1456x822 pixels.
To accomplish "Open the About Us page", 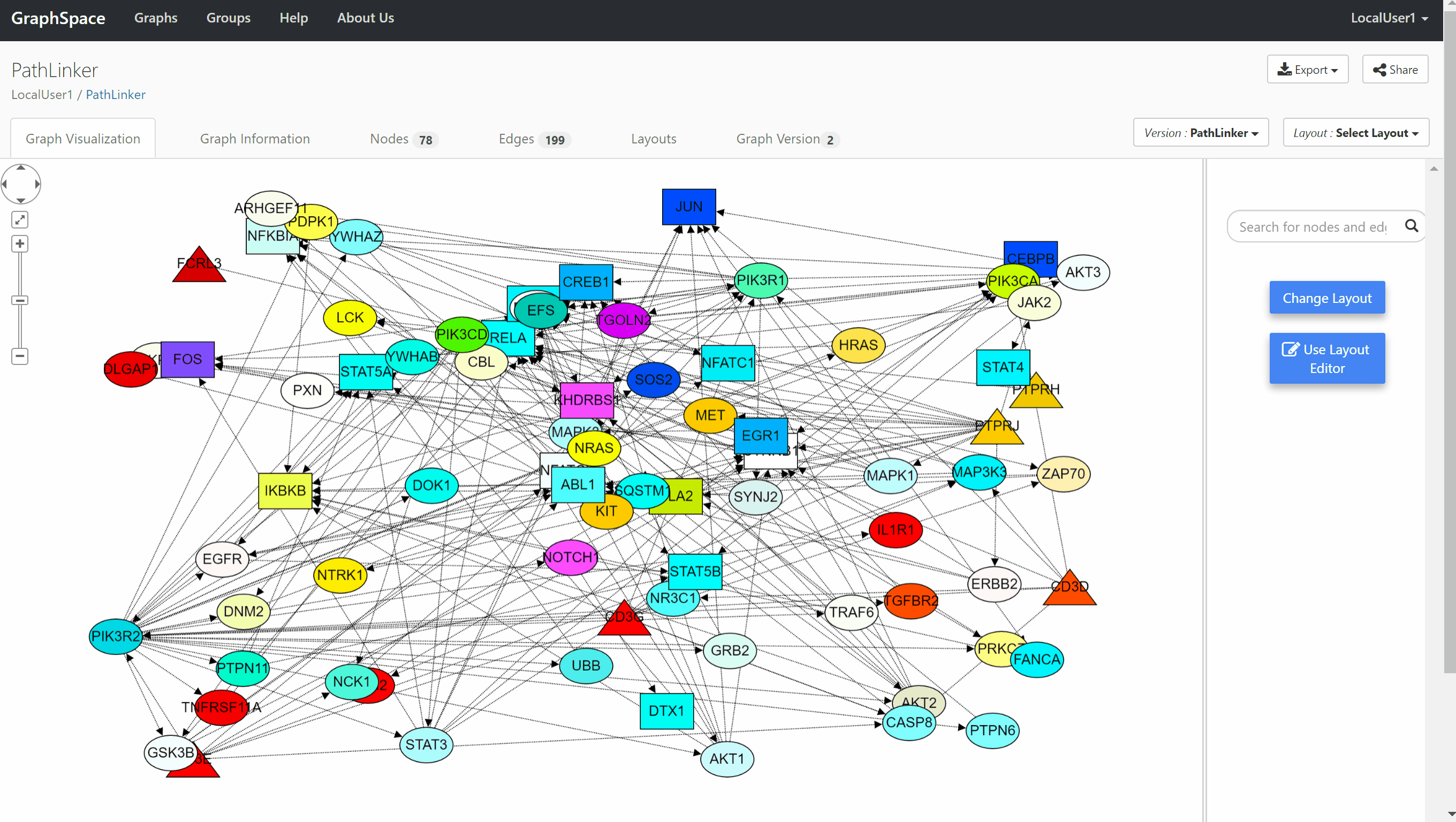I will tap(365, 18).
